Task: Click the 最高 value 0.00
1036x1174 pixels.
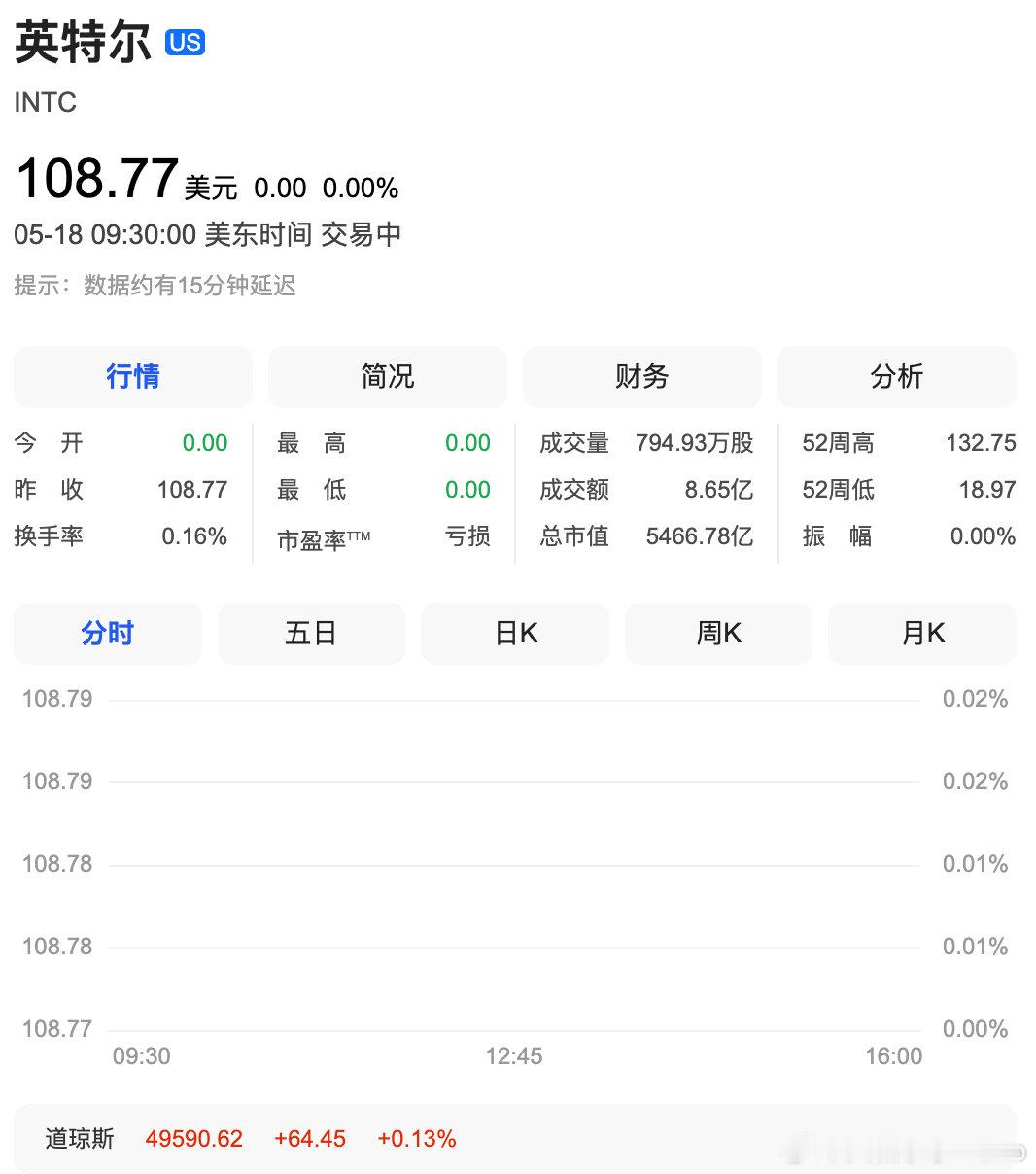Action: tap(467, 443)
